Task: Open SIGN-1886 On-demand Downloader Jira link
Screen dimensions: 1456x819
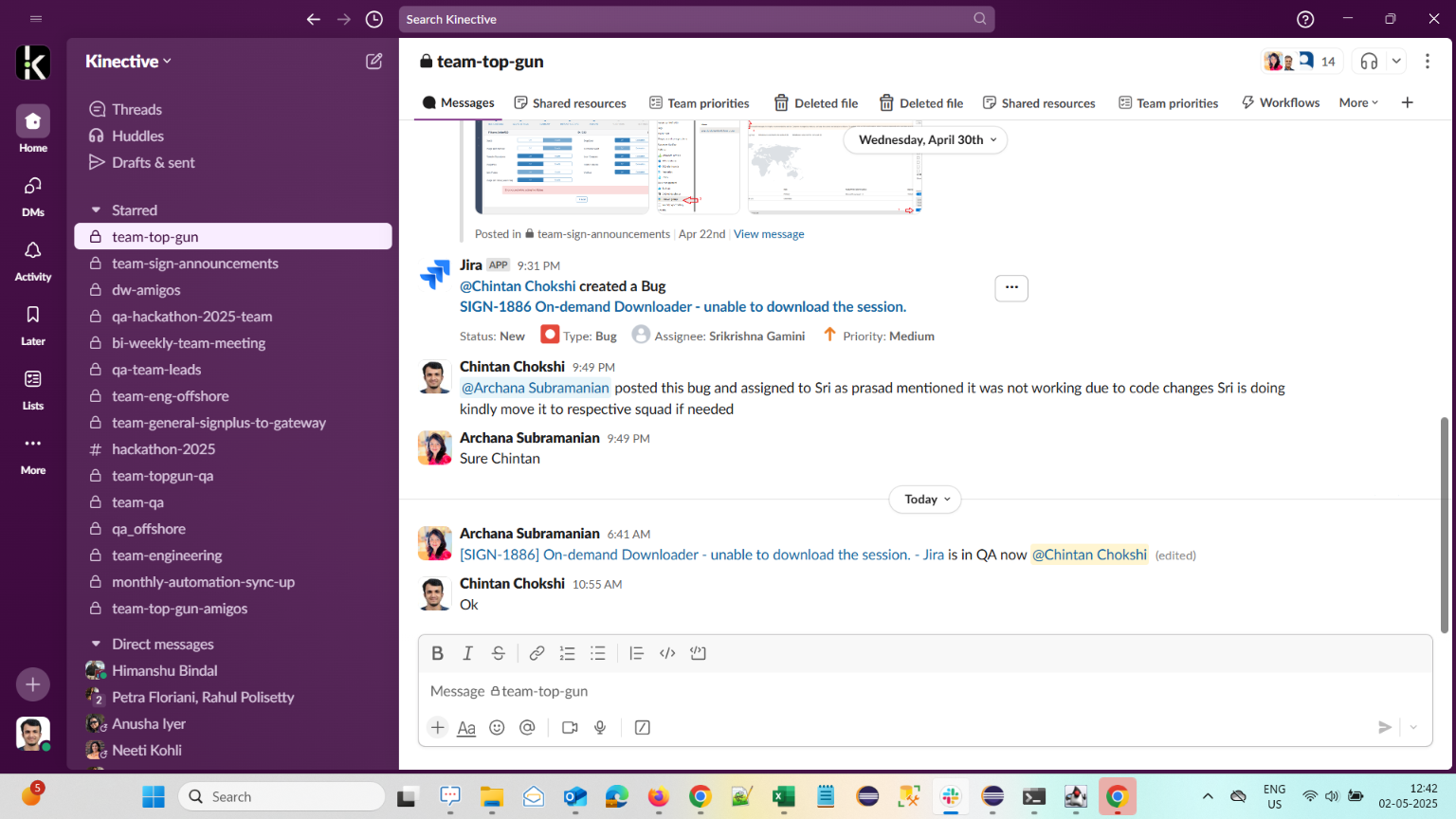Action: (x=682, y=307)
